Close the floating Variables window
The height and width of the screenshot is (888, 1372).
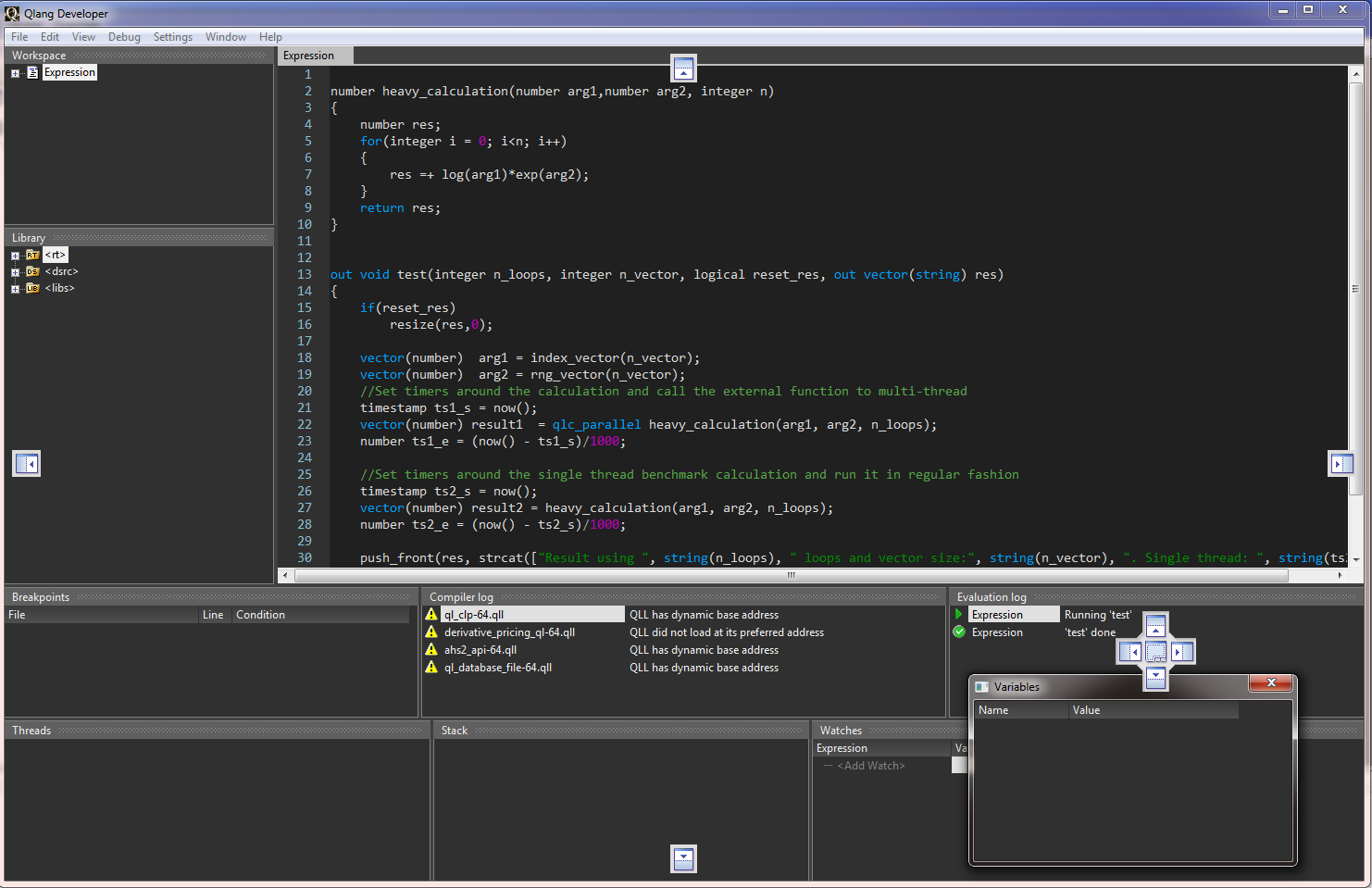pos(1271,682)
